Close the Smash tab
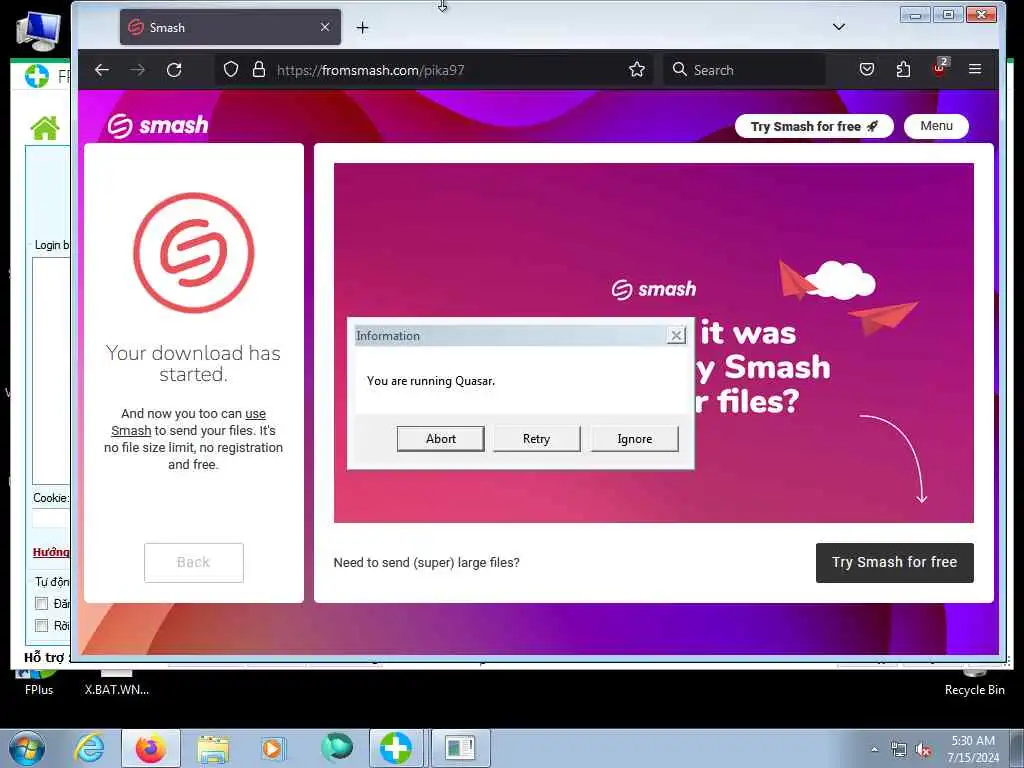1024x768 pixels. click(325, 27)
